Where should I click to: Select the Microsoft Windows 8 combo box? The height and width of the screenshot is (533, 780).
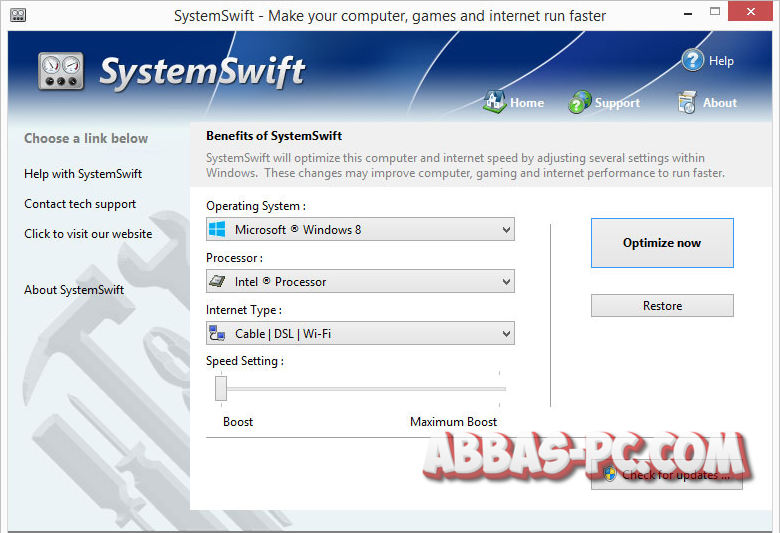pos(360,229)
